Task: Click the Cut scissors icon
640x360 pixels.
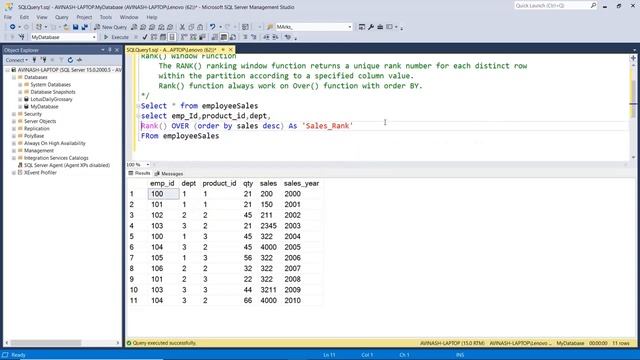Action: point(182,27)
